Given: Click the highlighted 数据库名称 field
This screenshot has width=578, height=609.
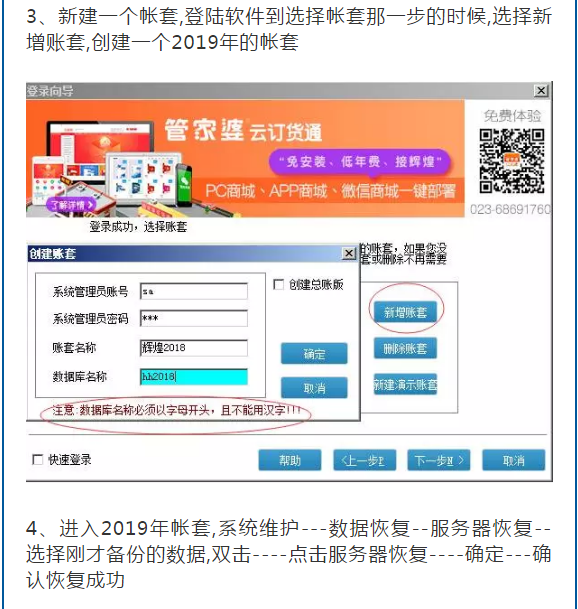Looking at the screenshot, I should (x=193, y=376).
